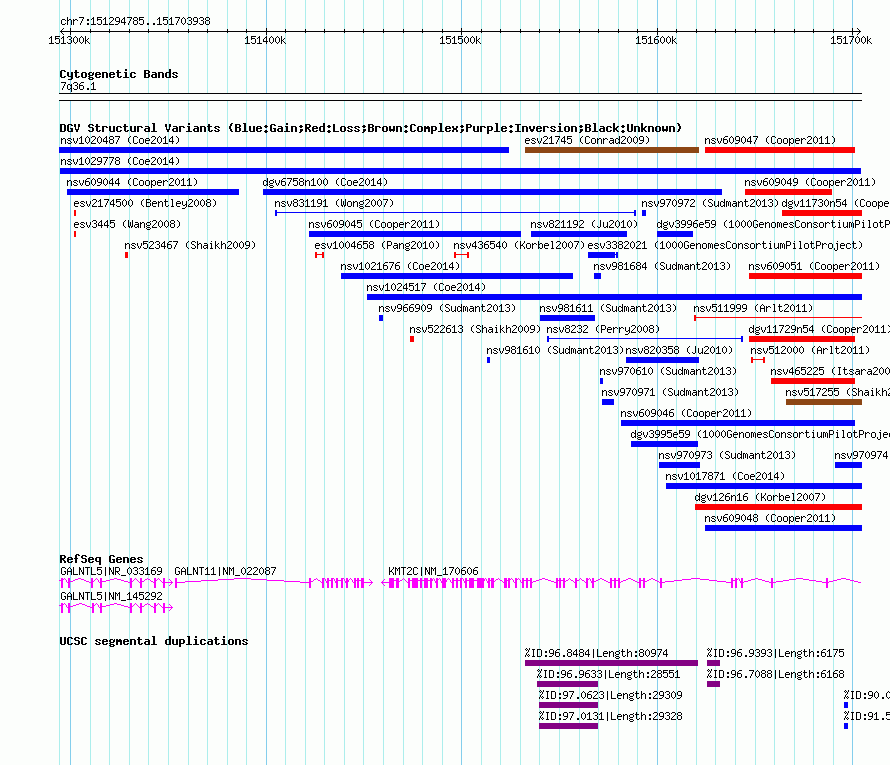
Task: Select nsv465225 (Itsara) label
Action: [x=830, y=371]
